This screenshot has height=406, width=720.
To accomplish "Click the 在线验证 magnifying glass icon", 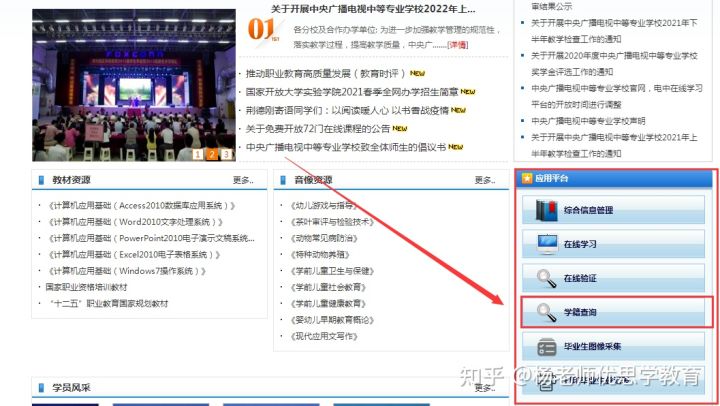I will click(548, 279).
